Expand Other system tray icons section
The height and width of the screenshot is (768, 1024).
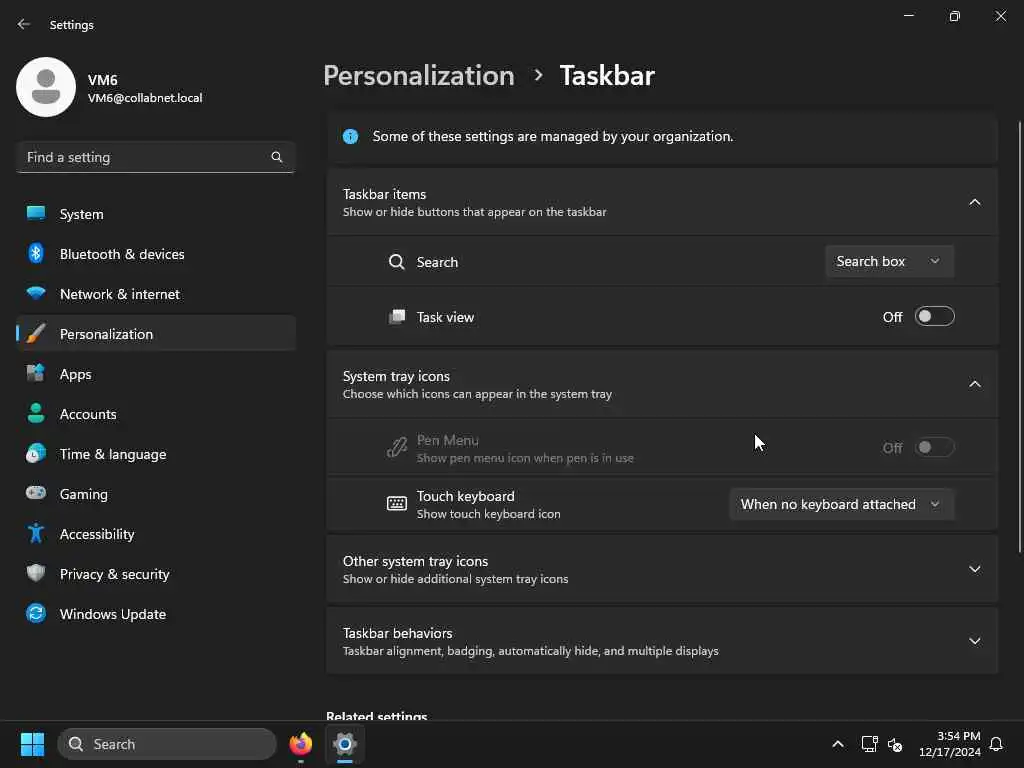tap(974, 569)
